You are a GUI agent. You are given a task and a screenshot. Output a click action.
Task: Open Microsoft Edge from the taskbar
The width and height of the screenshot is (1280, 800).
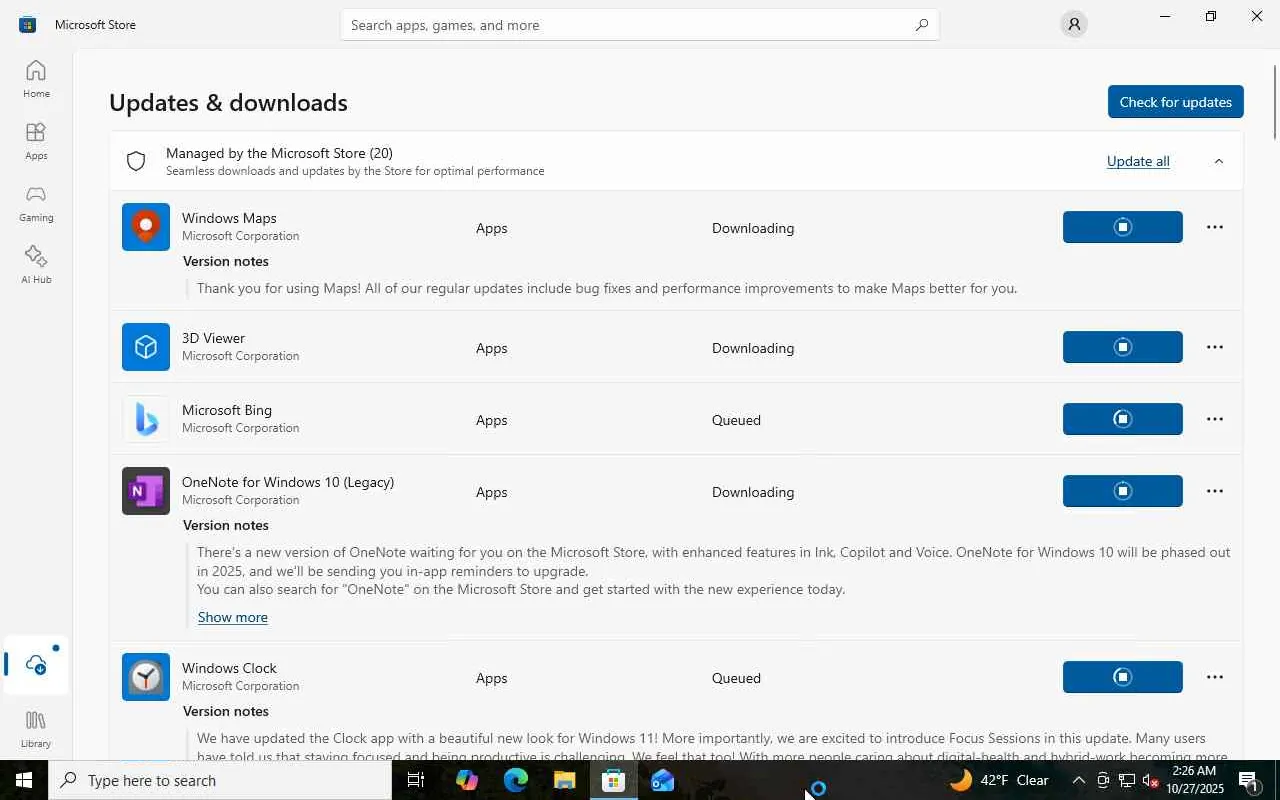click(x=515, y=780)
